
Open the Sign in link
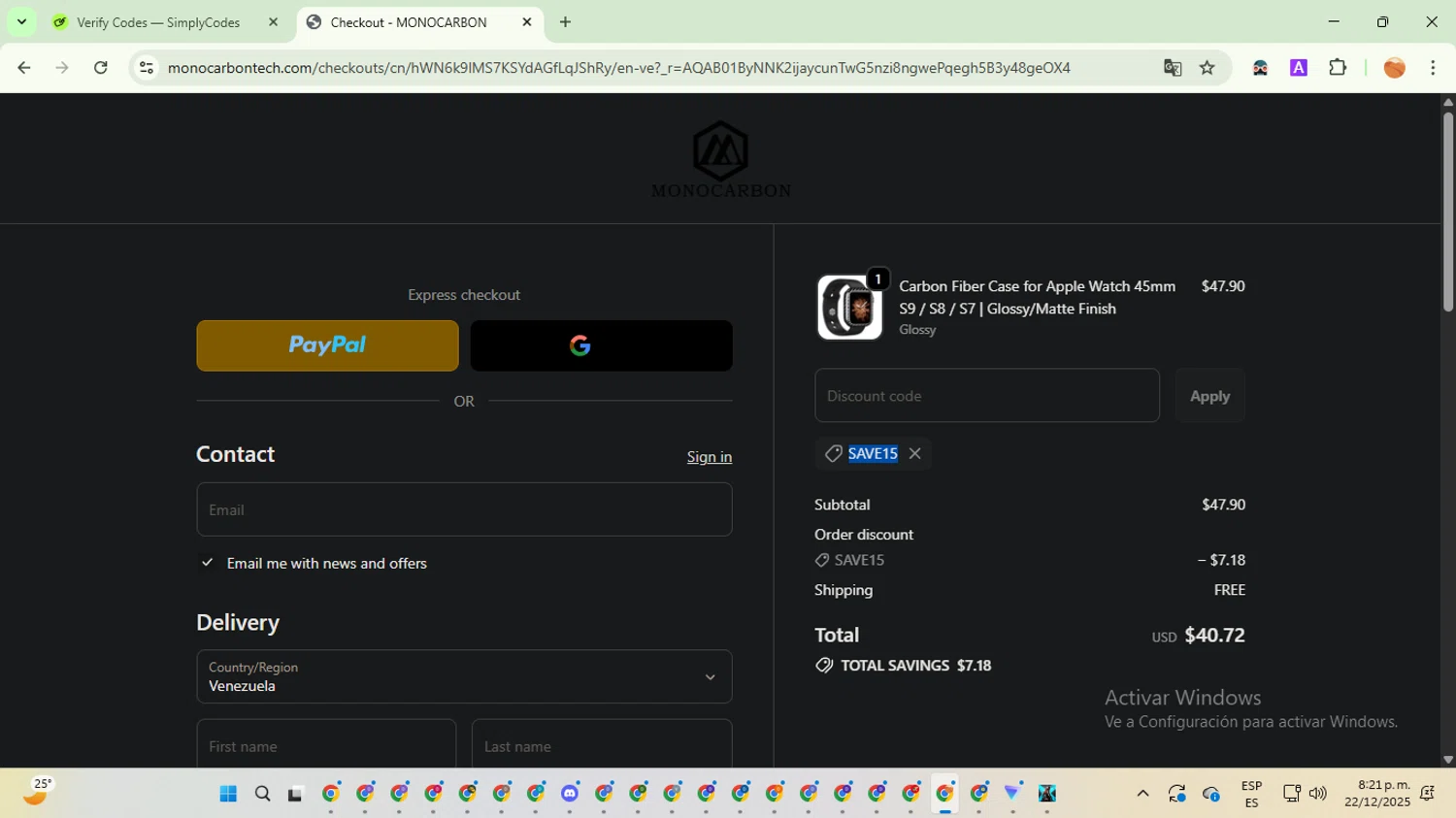point(710,457)
